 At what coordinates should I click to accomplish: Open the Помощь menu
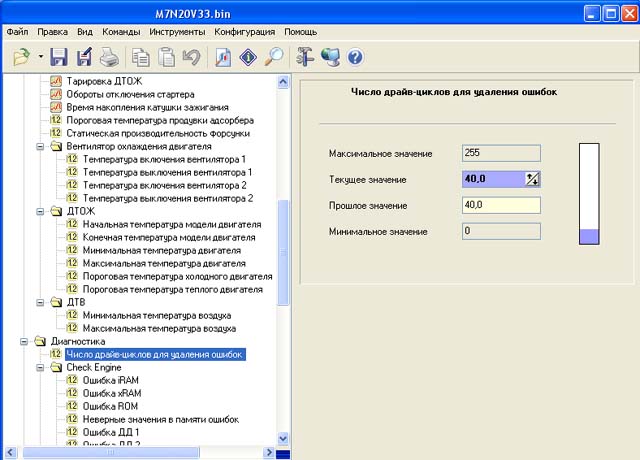pos(300,32)
